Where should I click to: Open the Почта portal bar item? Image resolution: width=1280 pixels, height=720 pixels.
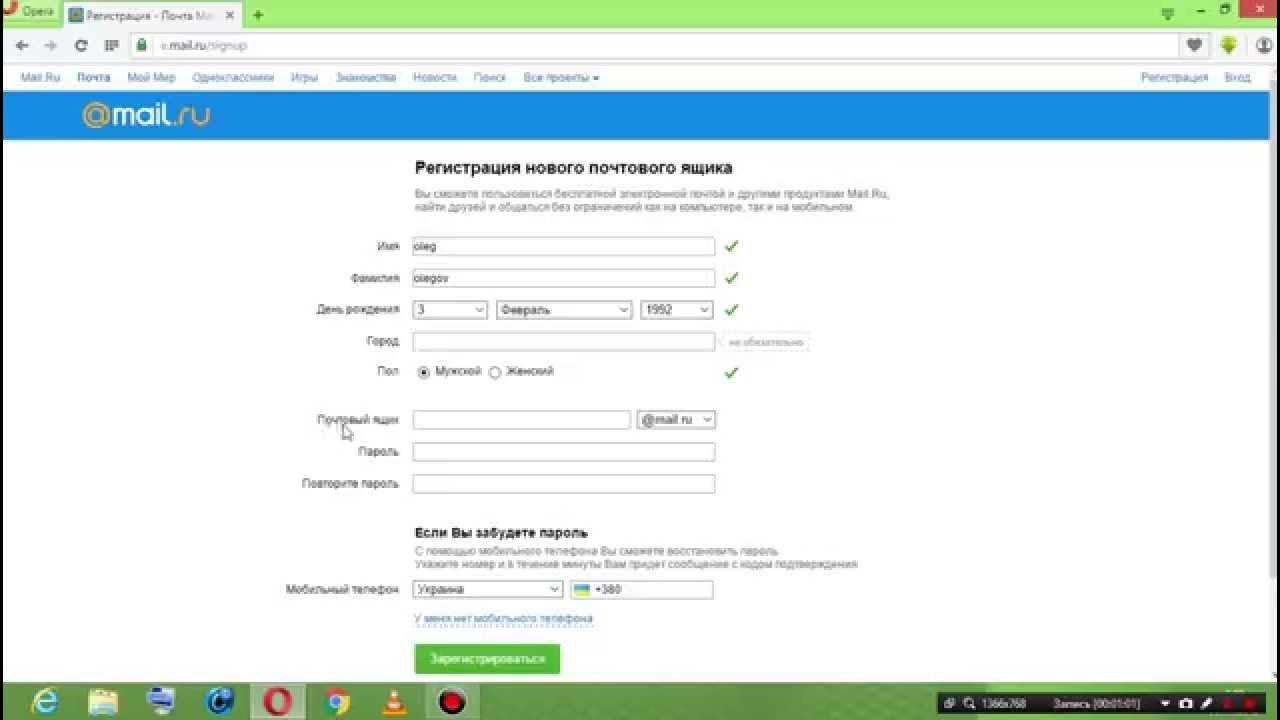[x=94, y=77]
